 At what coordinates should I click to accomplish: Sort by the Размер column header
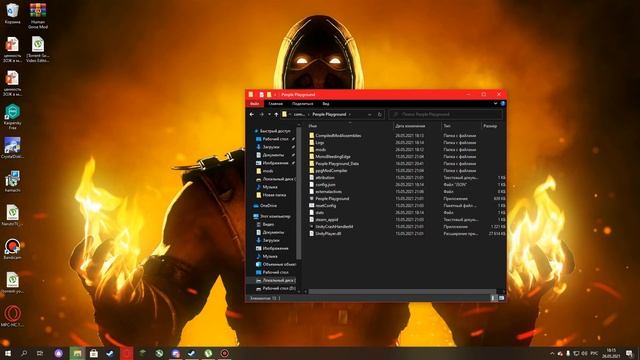coord(490,126)
